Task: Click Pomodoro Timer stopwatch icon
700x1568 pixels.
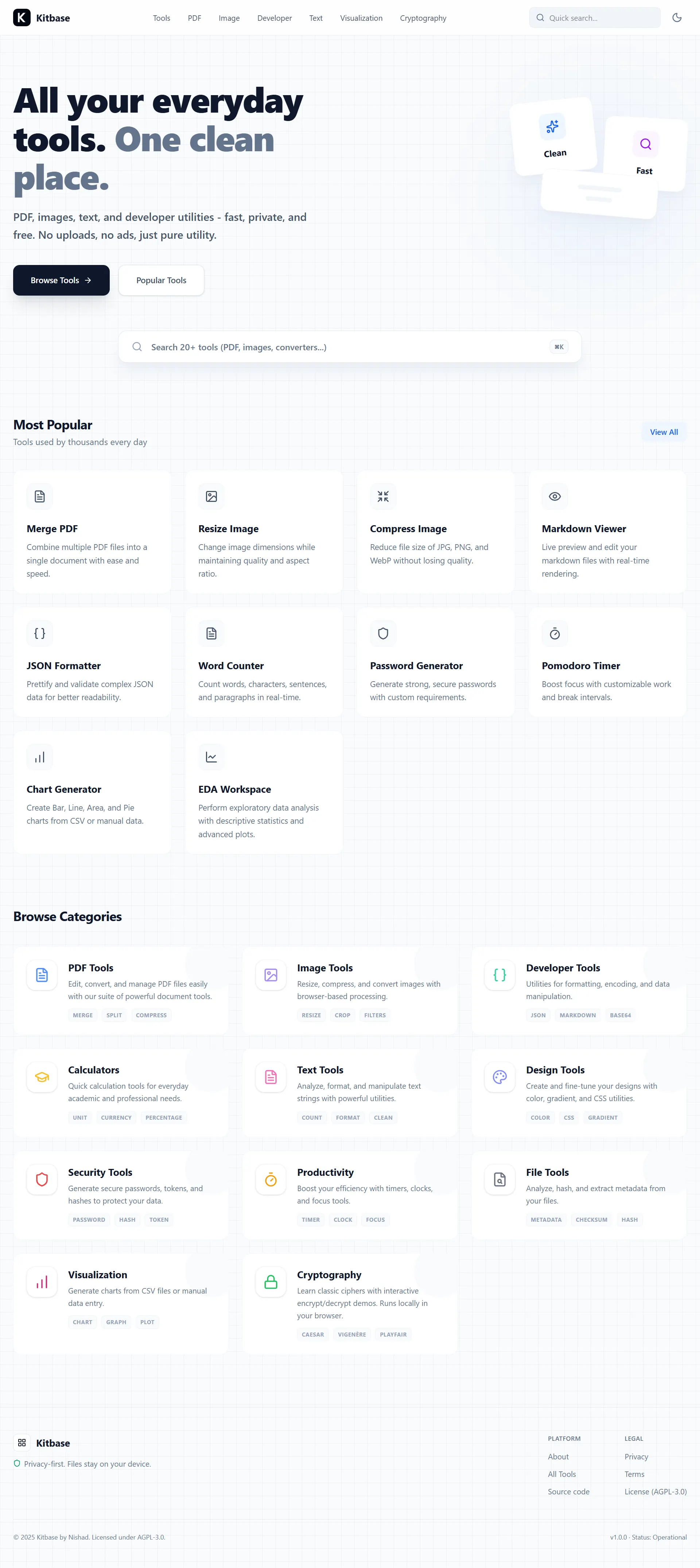Action: click(555, 633)
